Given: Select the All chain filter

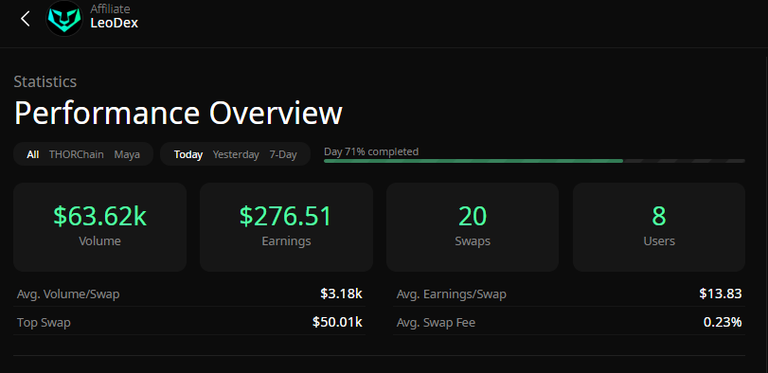Looking at the screenshot, I should coord(33,155).
